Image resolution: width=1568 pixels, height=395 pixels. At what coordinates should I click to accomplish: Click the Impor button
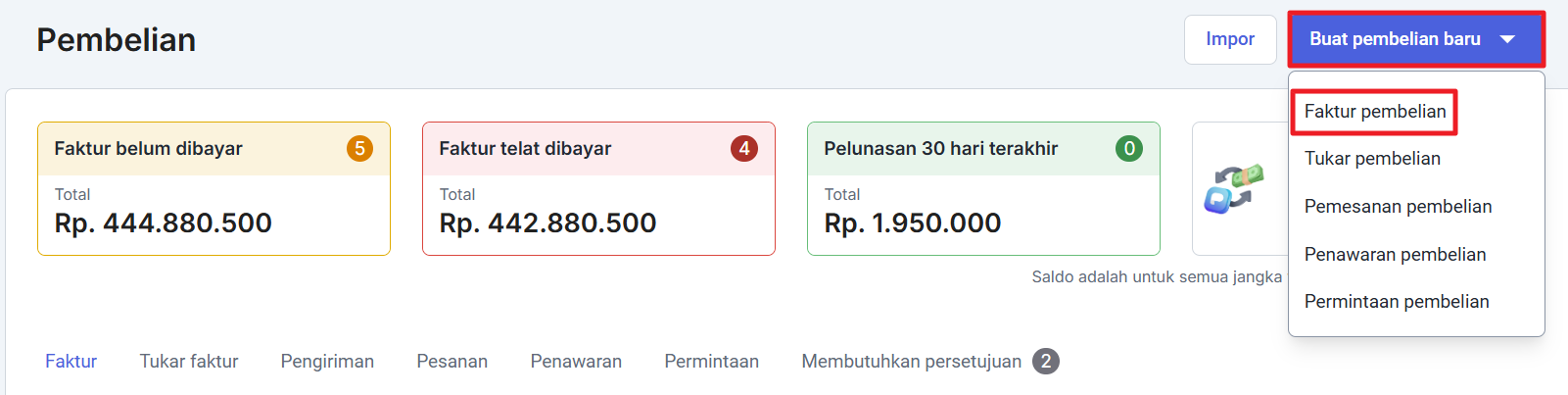(x=1229, y=39)
